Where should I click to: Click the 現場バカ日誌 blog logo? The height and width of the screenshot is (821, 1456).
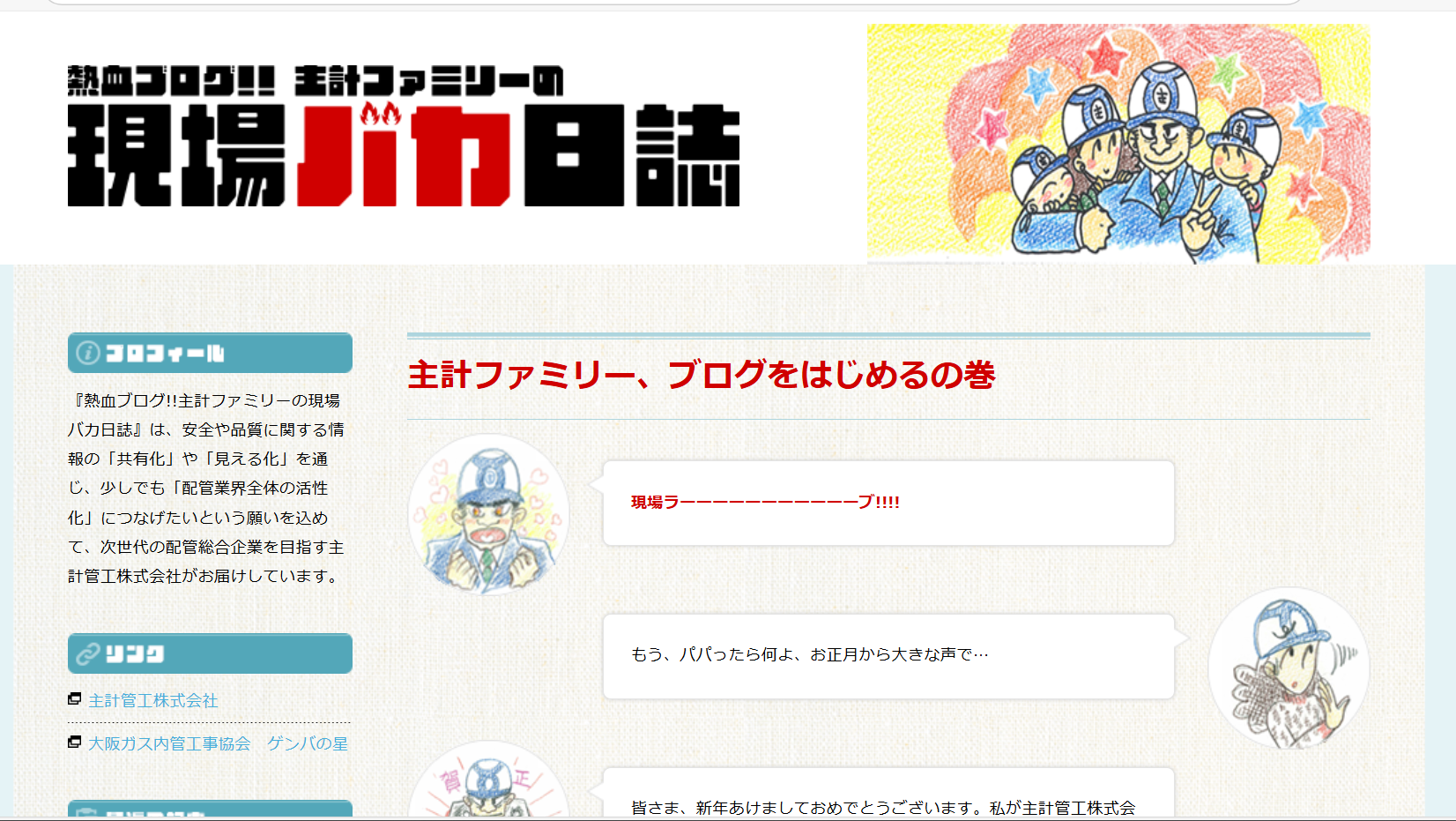404,136
